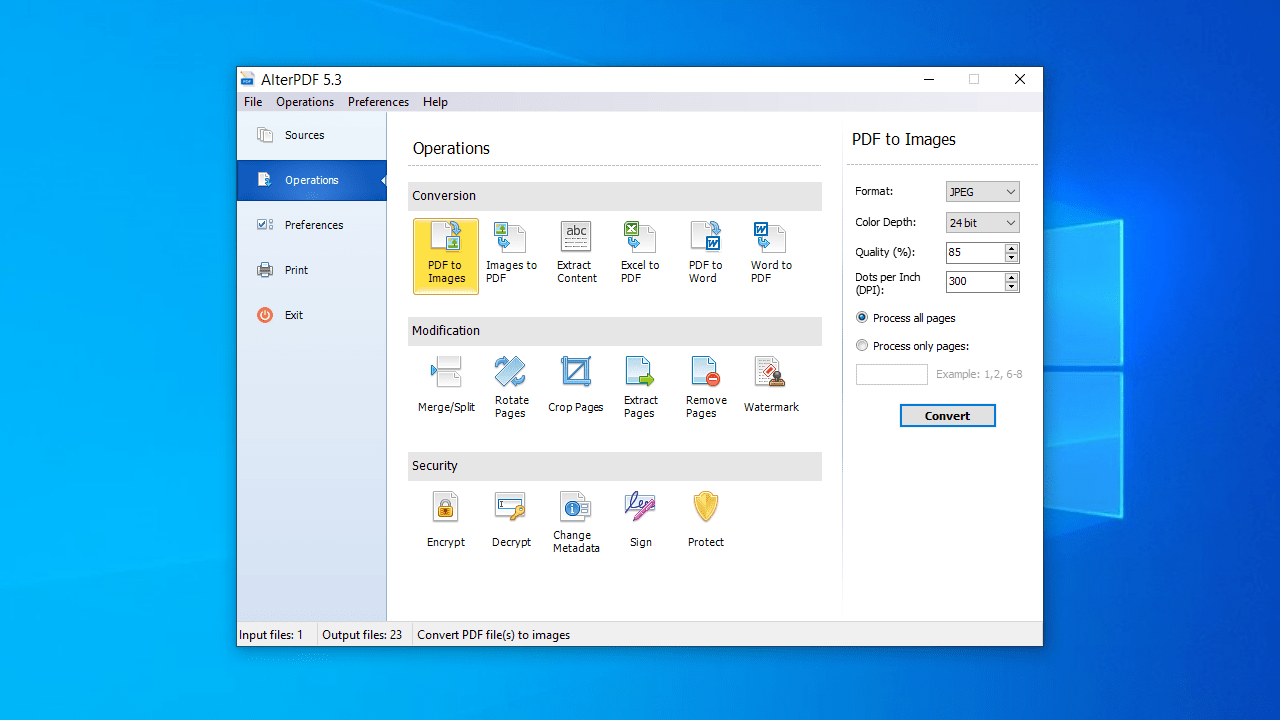The image size is (1280, 720).
Task: Open the File menu
Action: (x=253, y=102)
